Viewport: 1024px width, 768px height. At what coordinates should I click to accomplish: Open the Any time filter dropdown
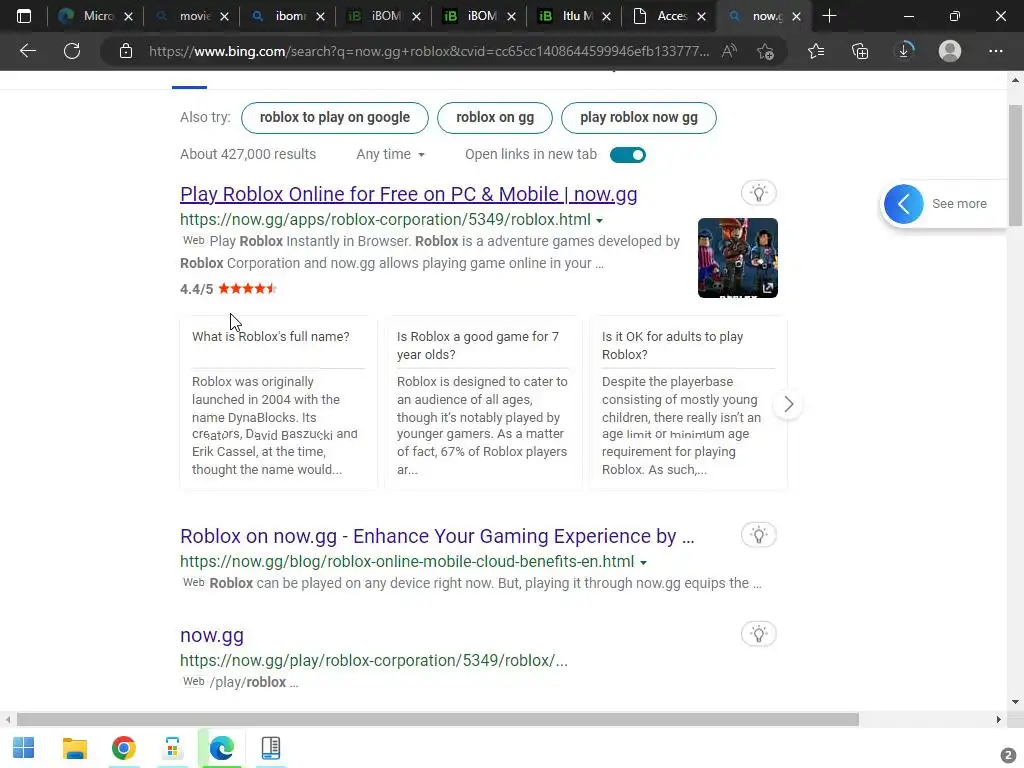391,155
